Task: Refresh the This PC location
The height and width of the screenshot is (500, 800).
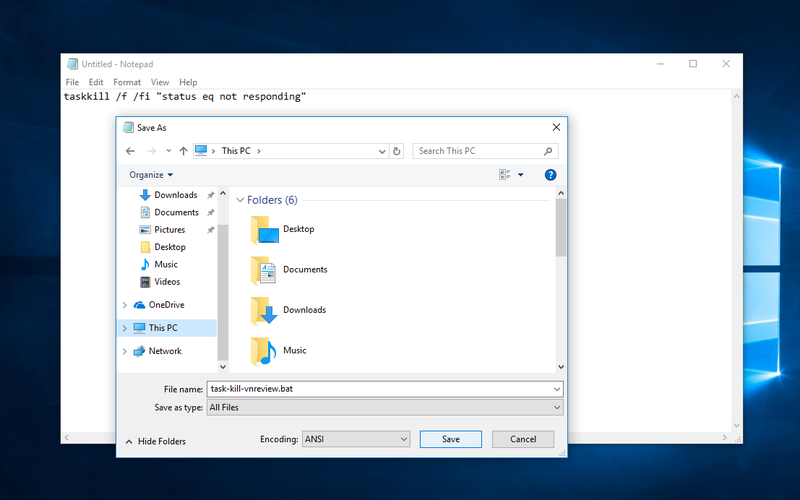Action: [396, 151]
